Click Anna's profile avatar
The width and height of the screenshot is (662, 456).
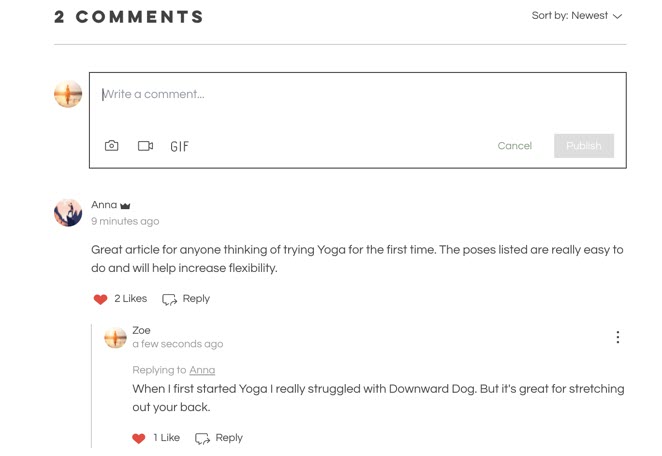click(68, 212)
